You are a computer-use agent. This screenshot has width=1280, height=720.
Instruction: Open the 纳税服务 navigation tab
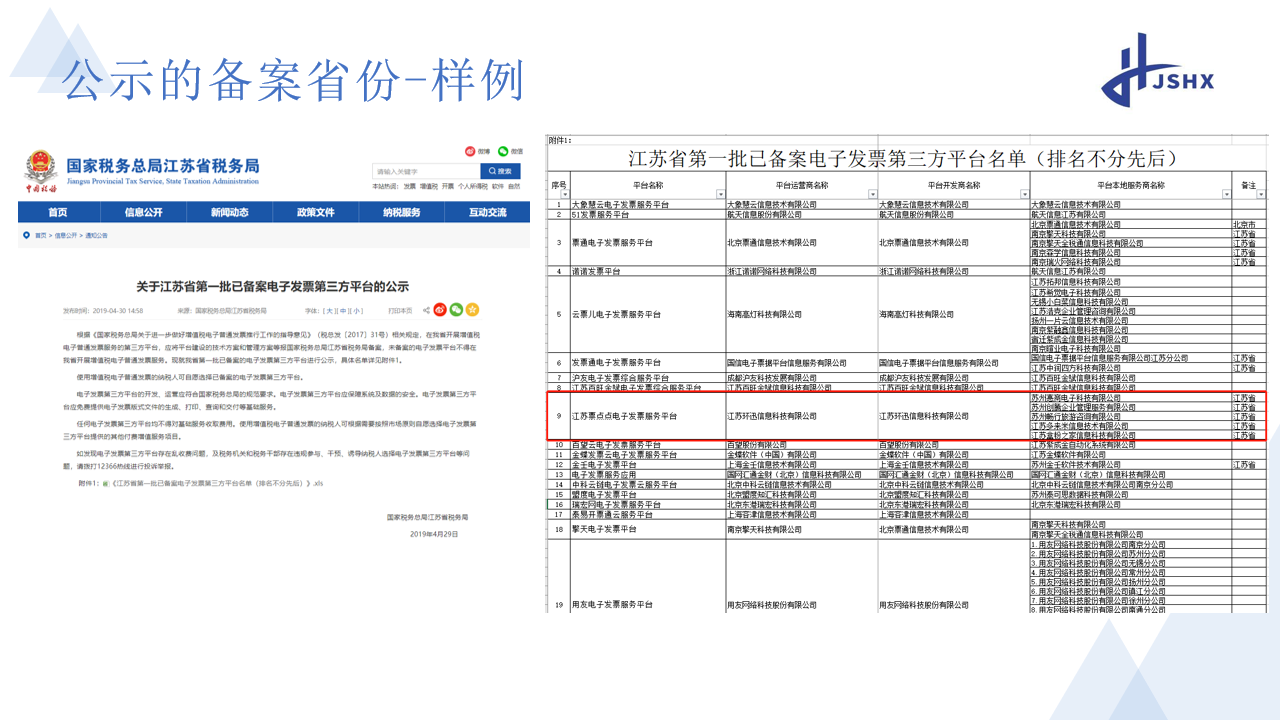(402, 212)
